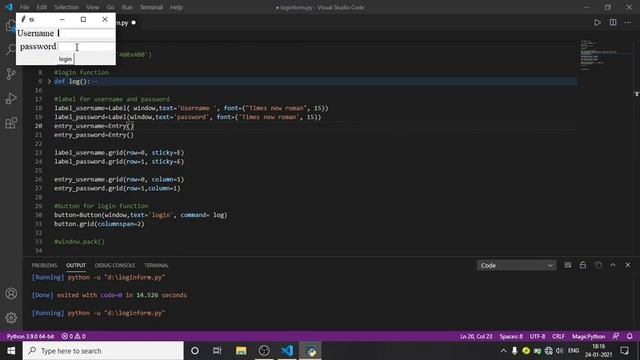Change end of line CRLF

[x=558, y=336]
